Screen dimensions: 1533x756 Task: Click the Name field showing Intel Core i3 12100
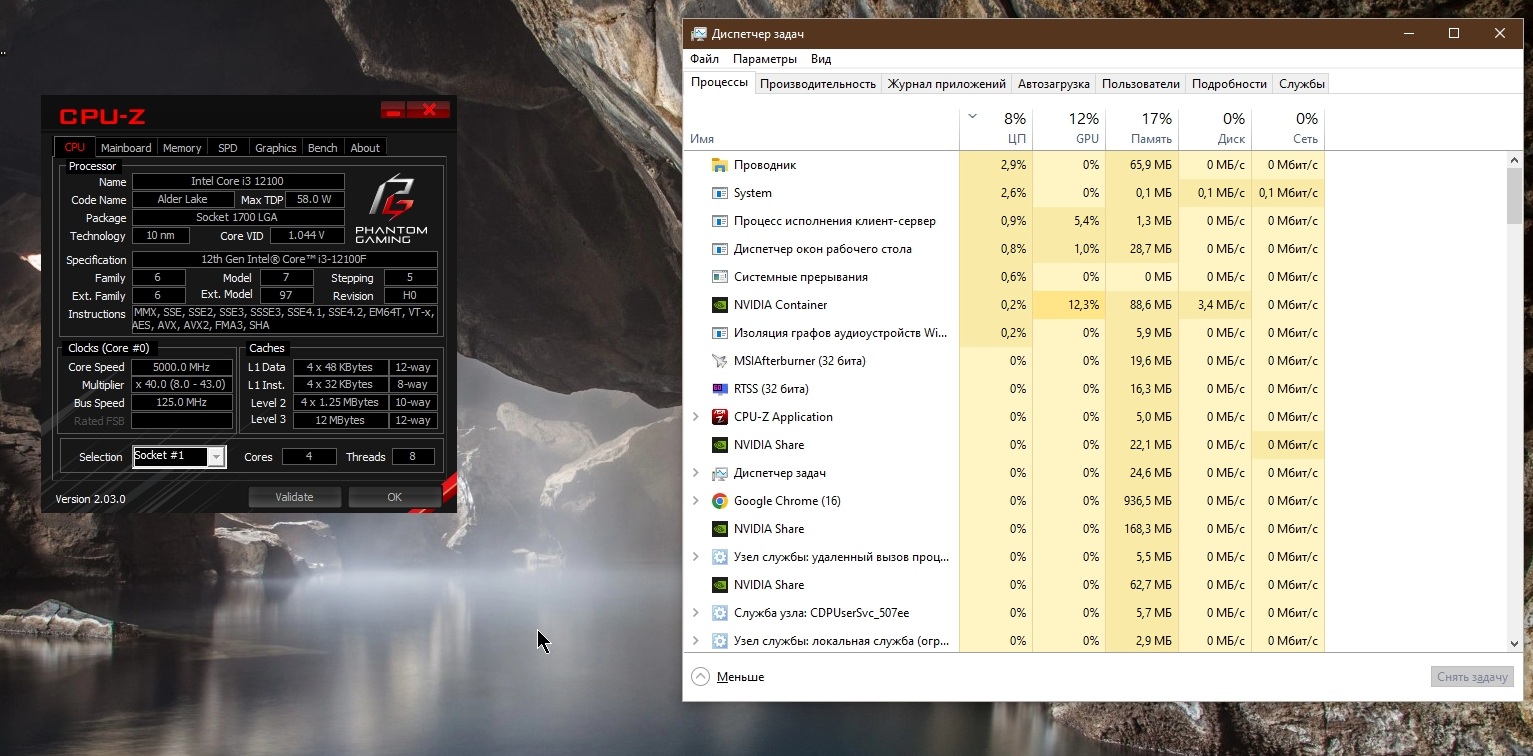(x=238, y=182)
